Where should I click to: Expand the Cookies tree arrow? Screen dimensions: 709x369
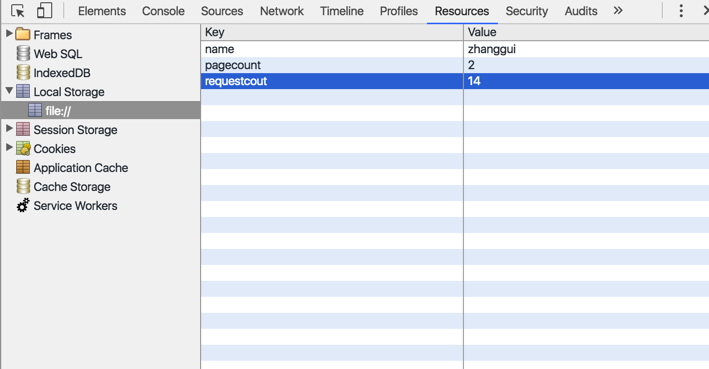(9, 147)
